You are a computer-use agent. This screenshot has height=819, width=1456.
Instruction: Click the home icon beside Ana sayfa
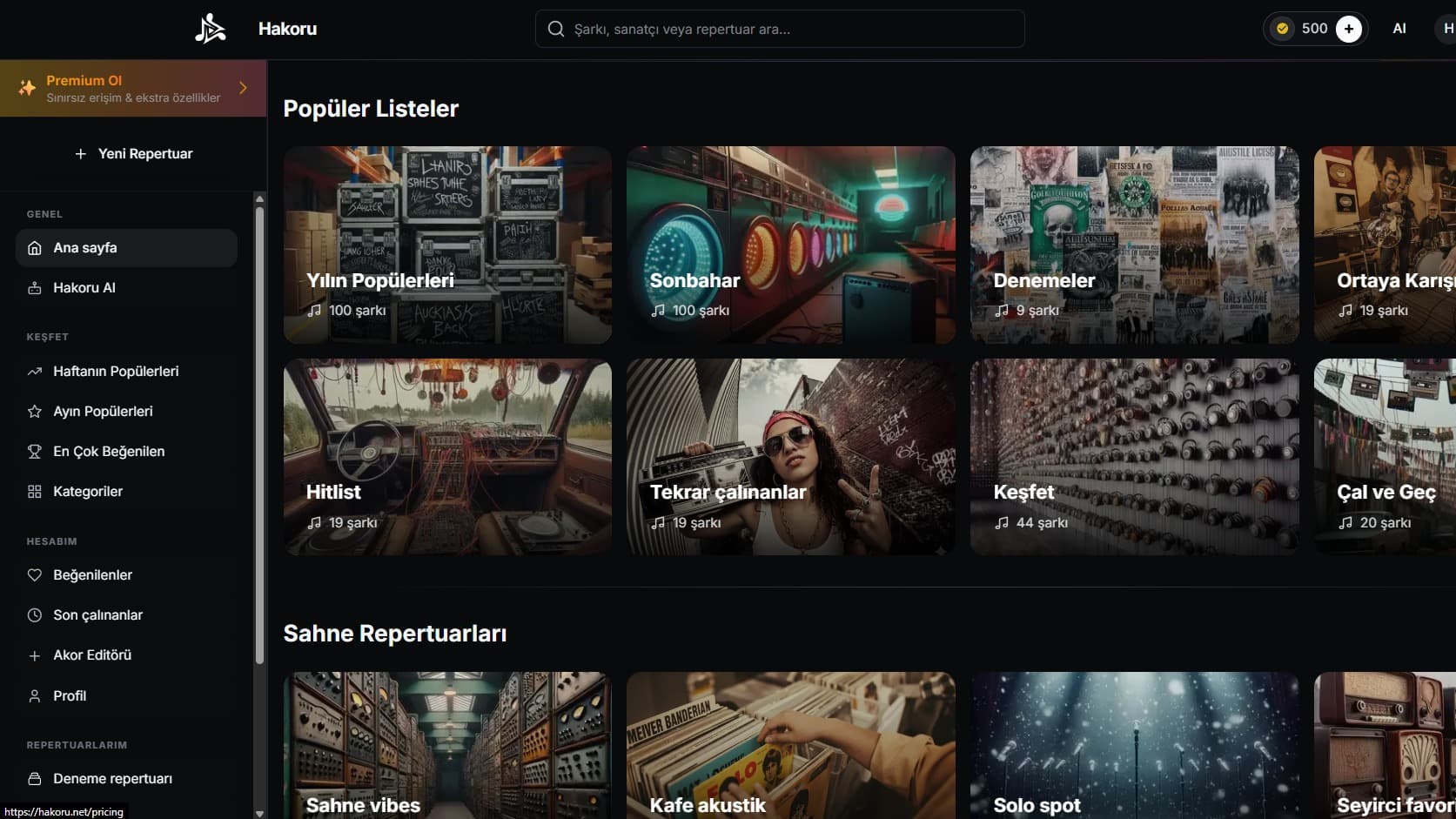point(35,248)
